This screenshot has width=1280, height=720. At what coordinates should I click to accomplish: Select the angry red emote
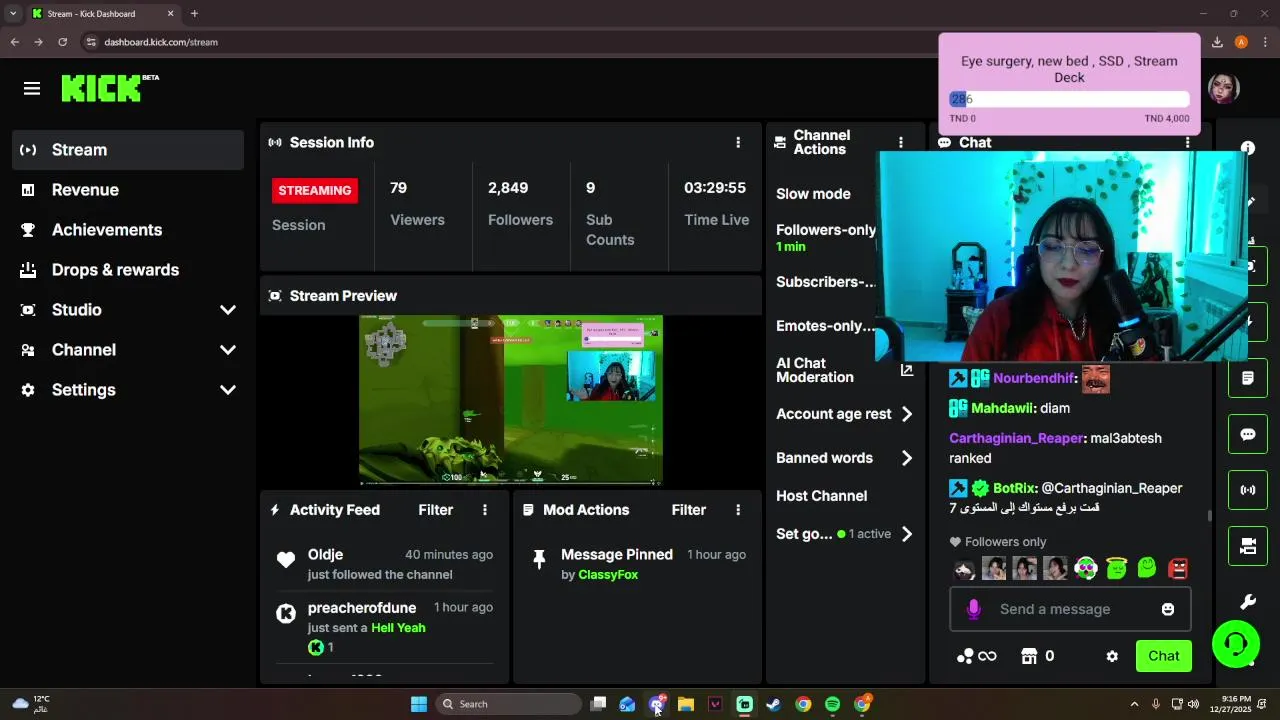(1178, 569)
